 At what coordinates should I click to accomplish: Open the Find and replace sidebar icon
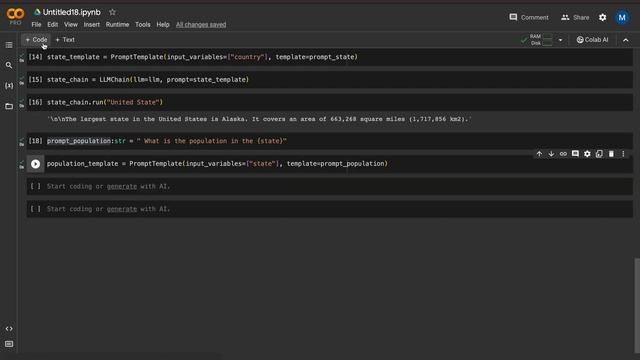9,65
